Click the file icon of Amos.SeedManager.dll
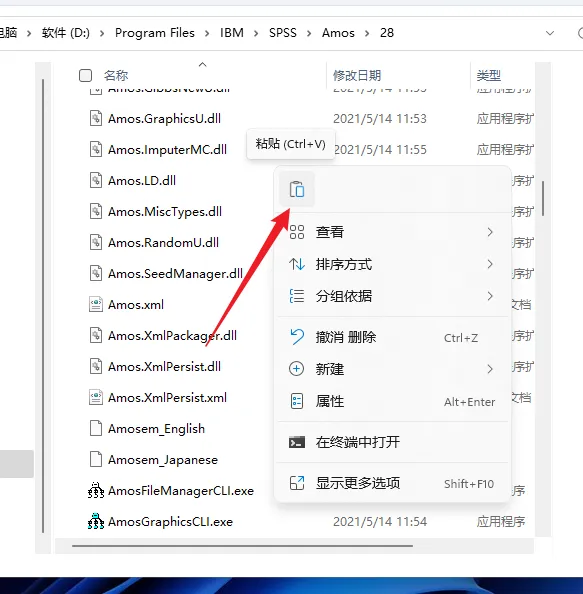The image size is (583, 594). tap(96, 273)
